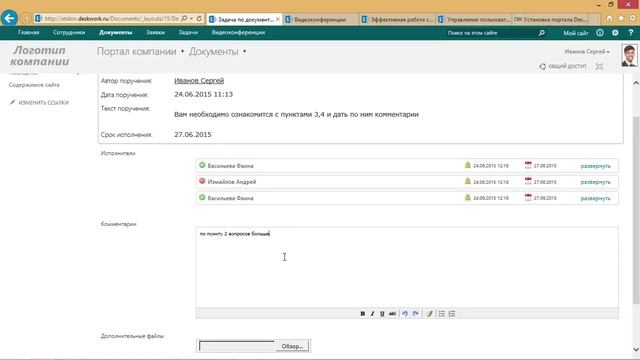
Task: Click red status icon for Измайлов Андрей
Action: pos(202,181)
